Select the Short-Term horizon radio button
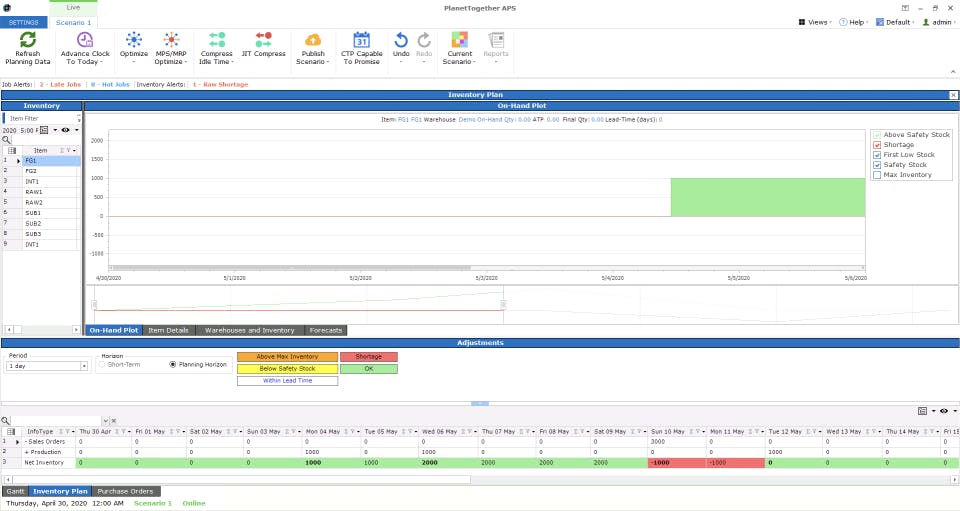The image size is (960, 511). 102,364
